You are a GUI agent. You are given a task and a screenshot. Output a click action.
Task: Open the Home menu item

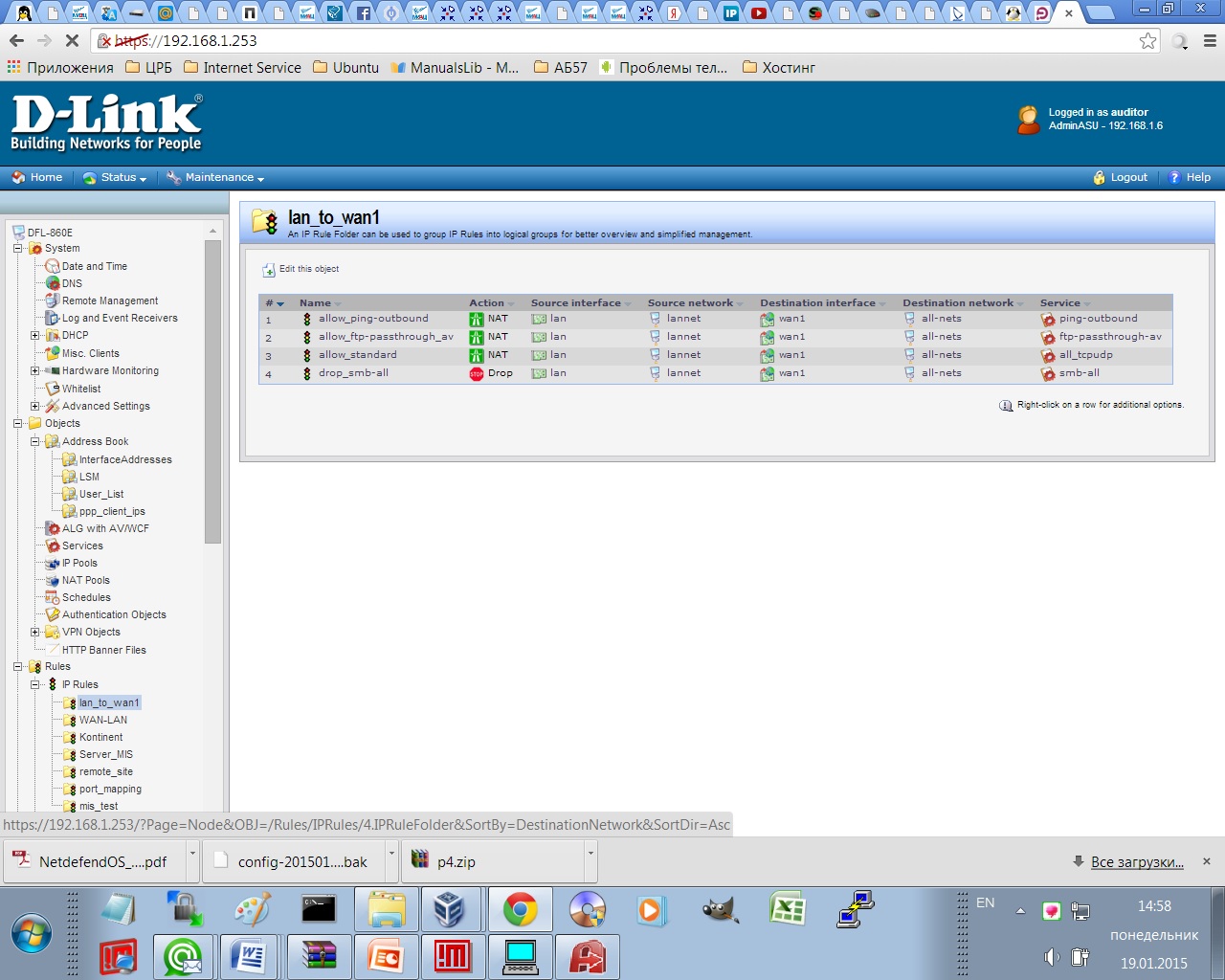(37, 177)
